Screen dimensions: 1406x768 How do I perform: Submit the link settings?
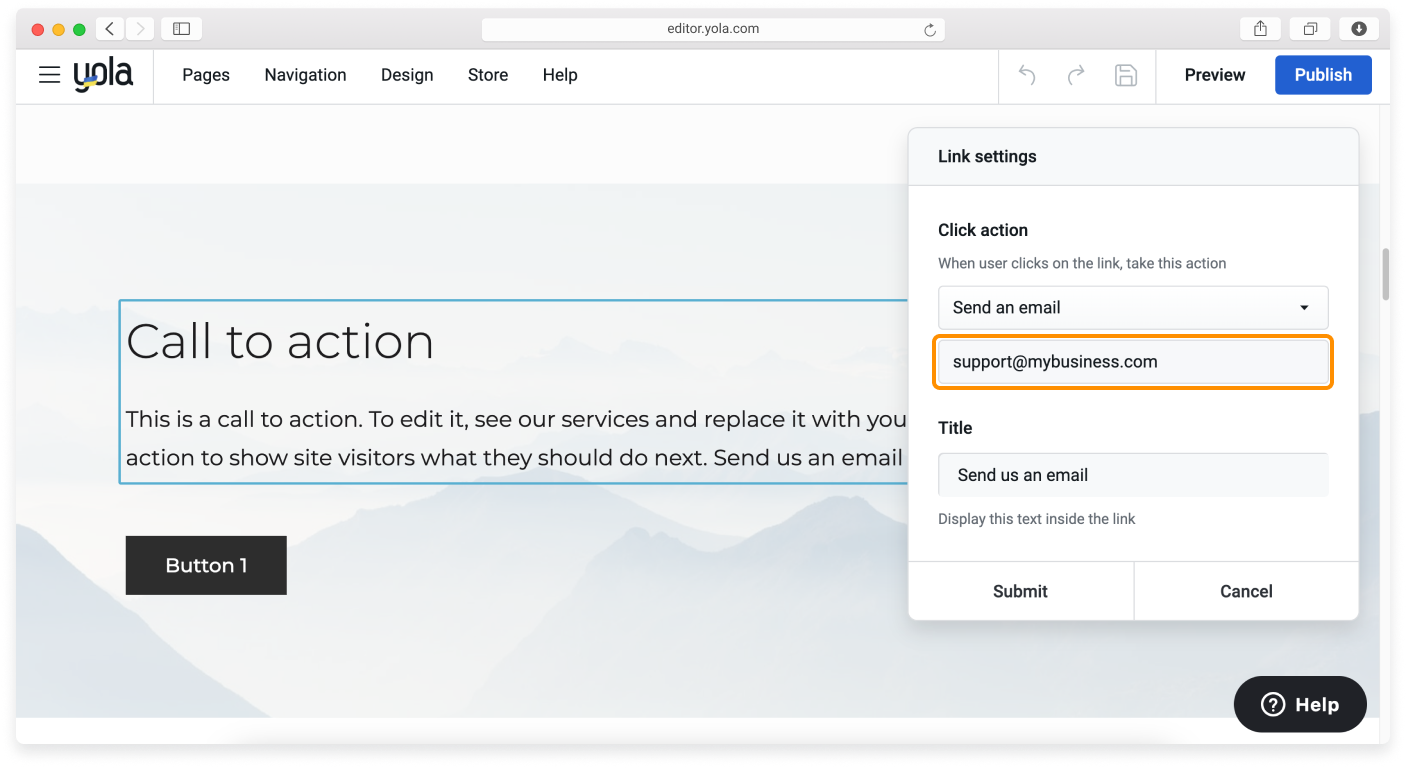pos(1020,591)
